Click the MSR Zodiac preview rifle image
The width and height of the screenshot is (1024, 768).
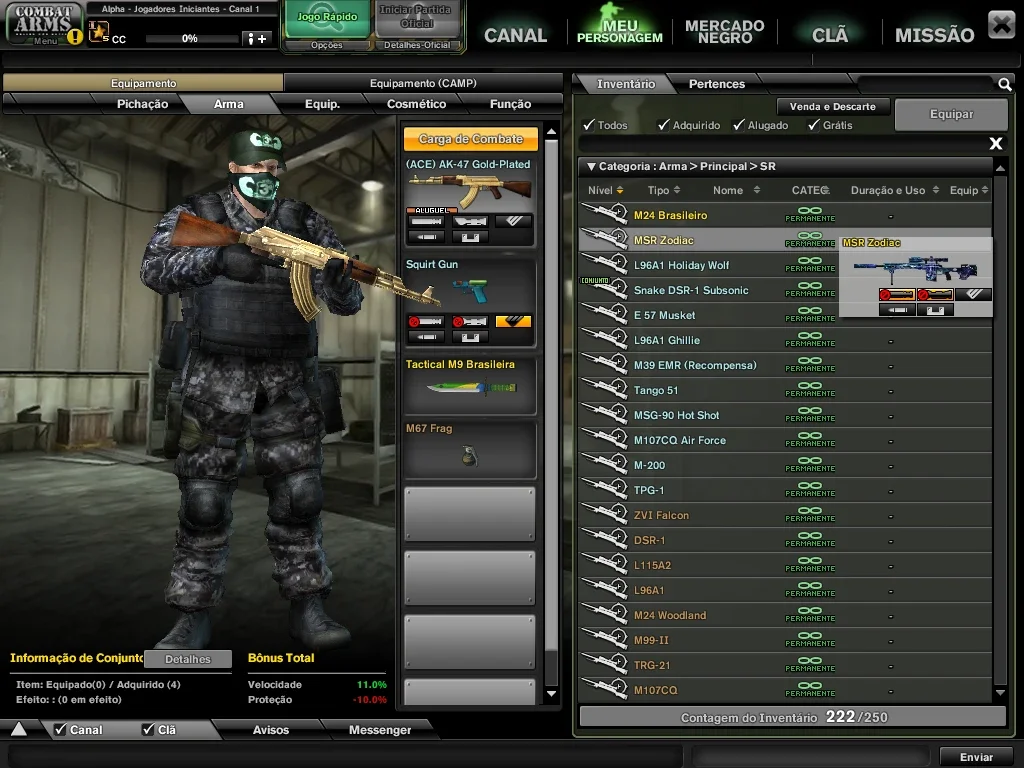click(915, 269)
